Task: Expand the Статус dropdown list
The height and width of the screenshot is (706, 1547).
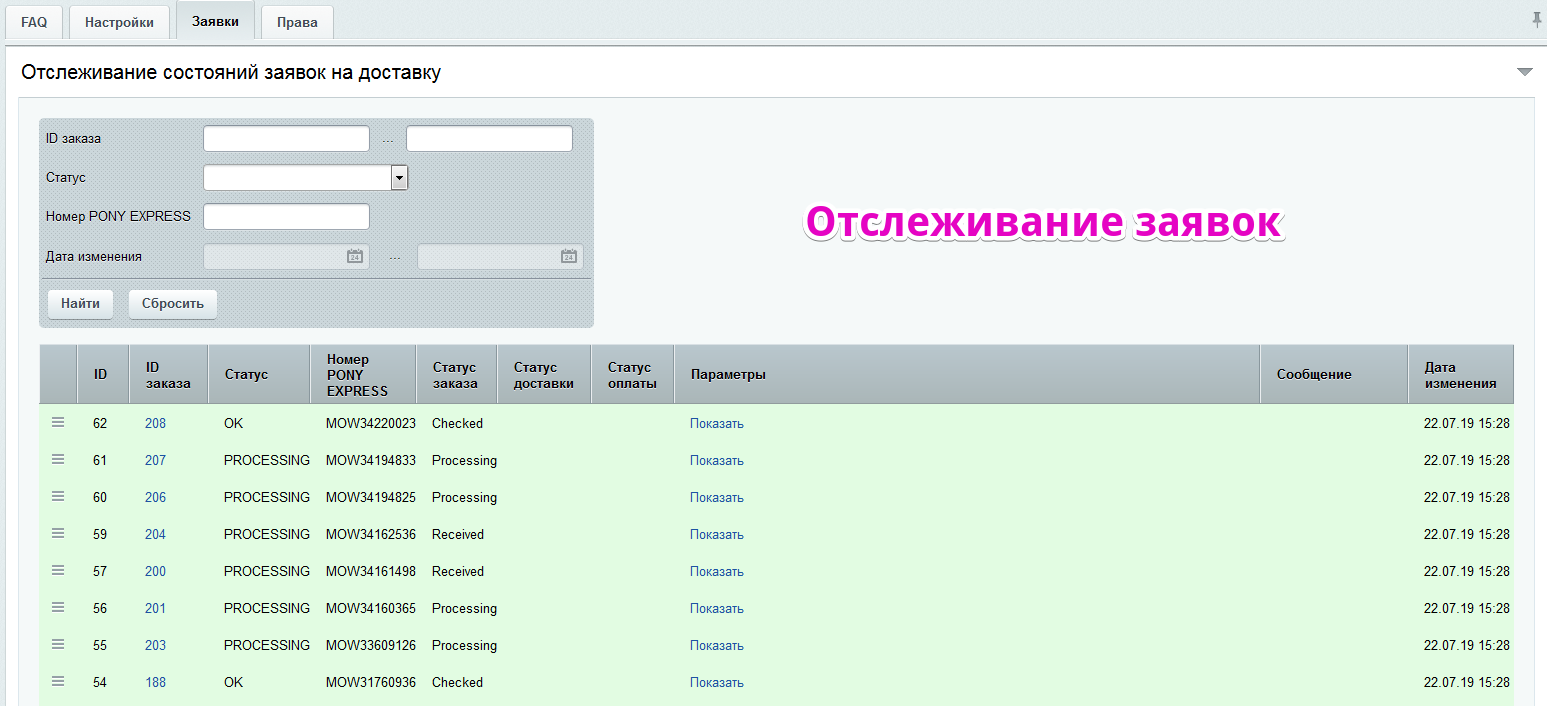Action: point(399,178)
